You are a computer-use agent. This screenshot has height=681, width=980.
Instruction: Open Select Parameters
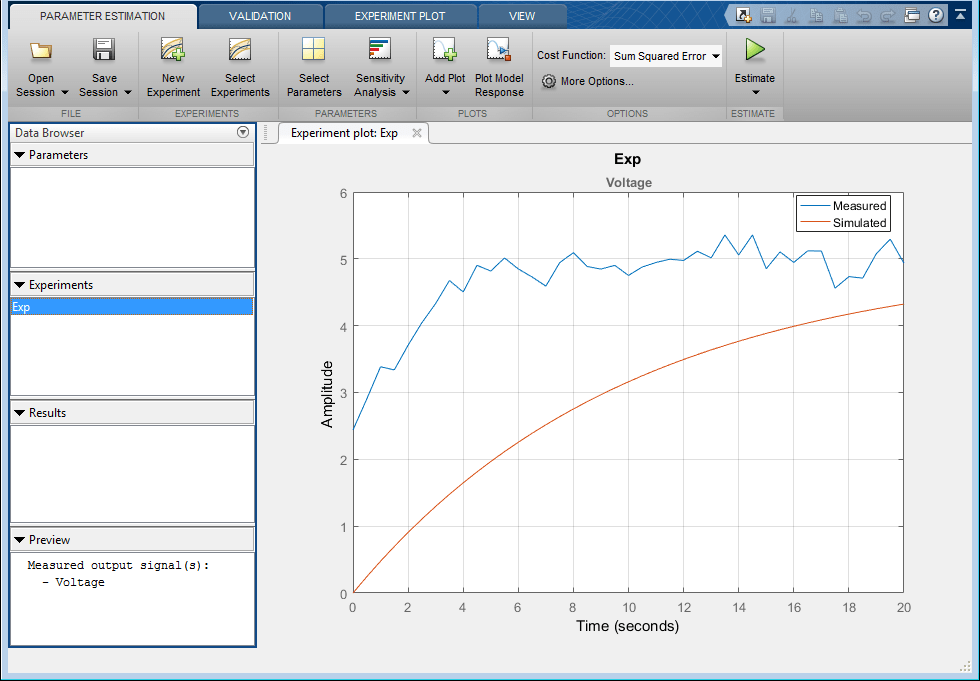pos(314,67)
